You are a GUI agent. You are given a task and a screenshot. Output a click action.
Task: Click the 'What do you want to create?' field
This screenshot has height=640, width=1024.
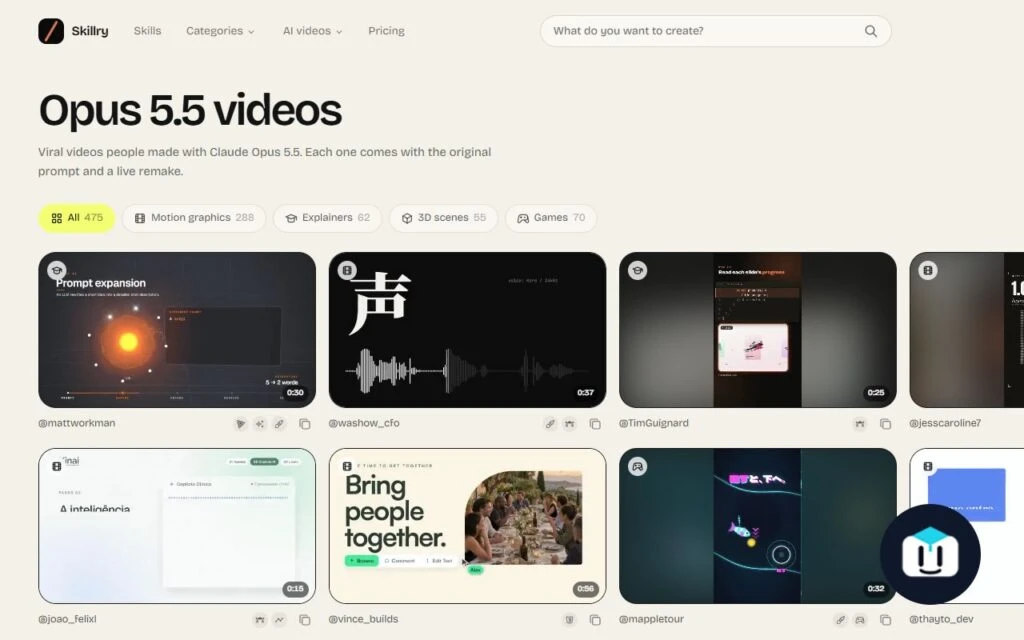[x=716, y=31]
